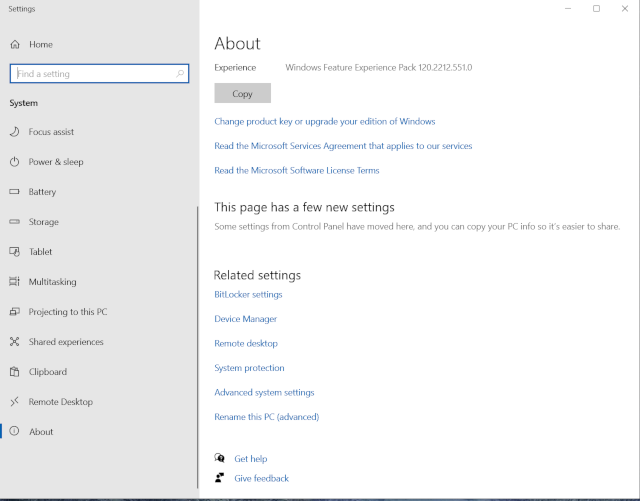Click Change product key or upgrade link

pos(324,122)
